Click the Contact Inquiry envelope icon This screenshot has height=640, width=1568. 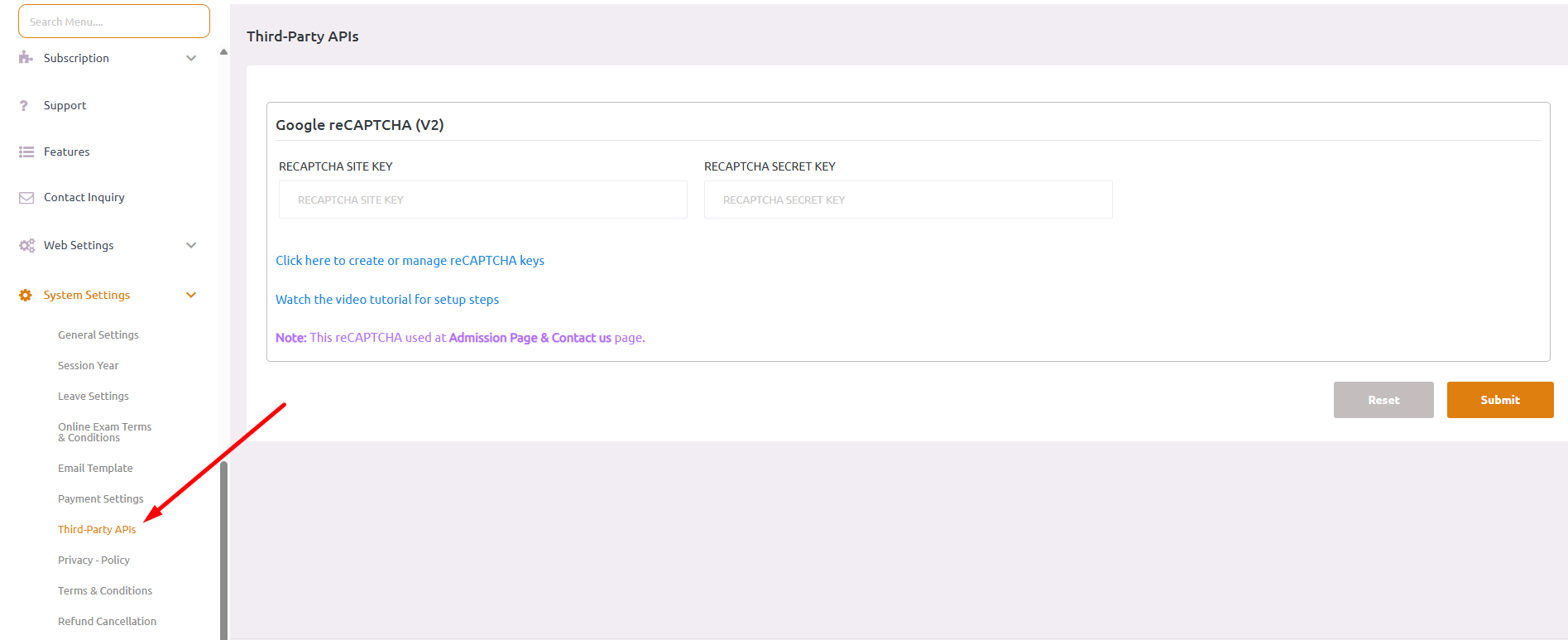[26, 198]
